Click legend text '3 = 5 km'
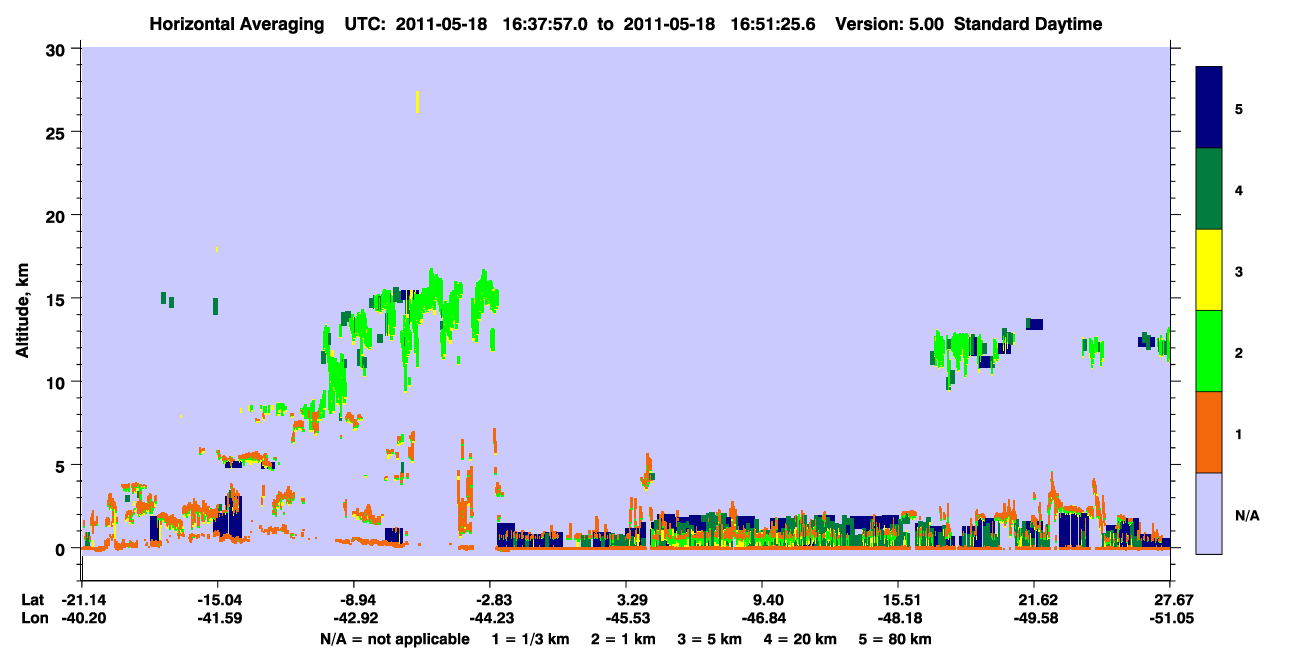The width and height of the screenshot is (1300, 667). tap(711, 639)
